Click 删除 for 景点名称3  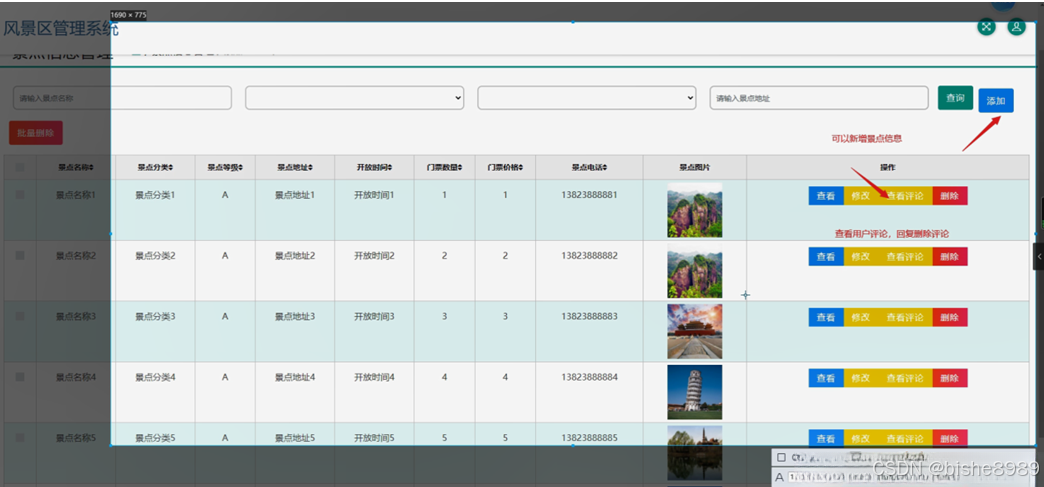tap(950, 317)
